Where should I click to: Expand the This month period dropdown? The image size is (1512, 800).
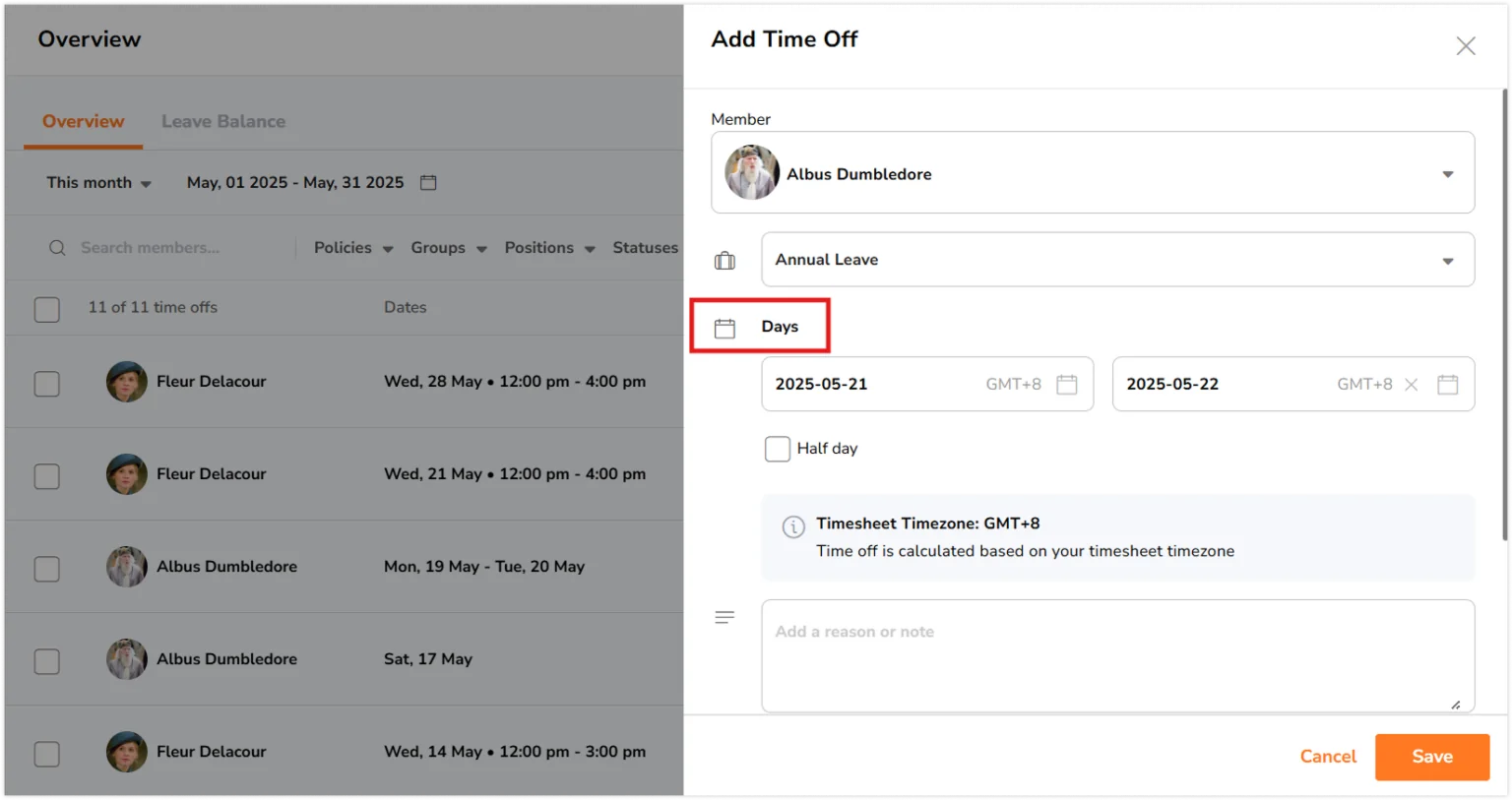coord(98,183)
